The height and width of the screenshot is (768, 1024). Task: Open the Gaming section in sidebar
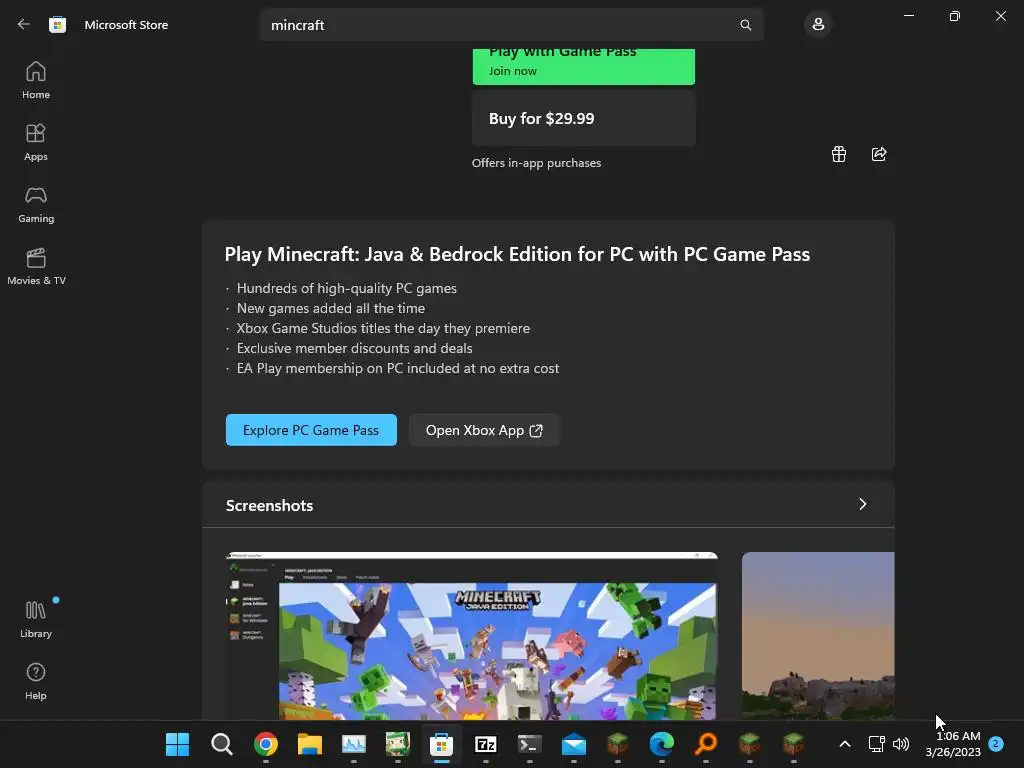pyautogui.click(x=36, y=204)
